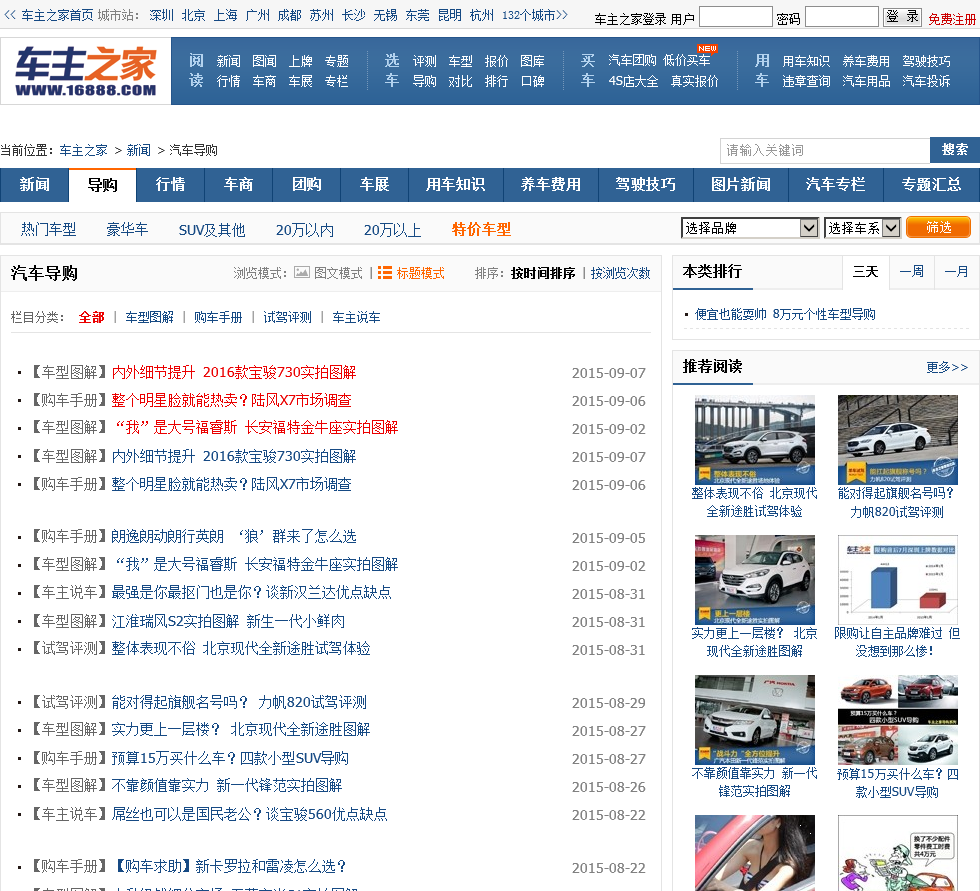Image resolution: width=980 pixels, height=891 pixels.
Task: Open the 新闻 tab in blue navigation bar
Action: 34,185
